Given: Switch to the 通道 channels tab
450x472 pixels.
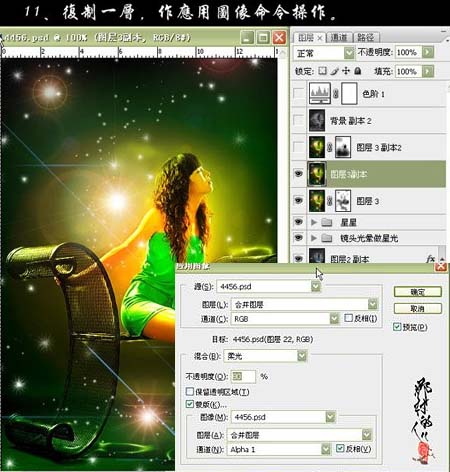Looking at the screenshot, I should (x=339, y=37).
